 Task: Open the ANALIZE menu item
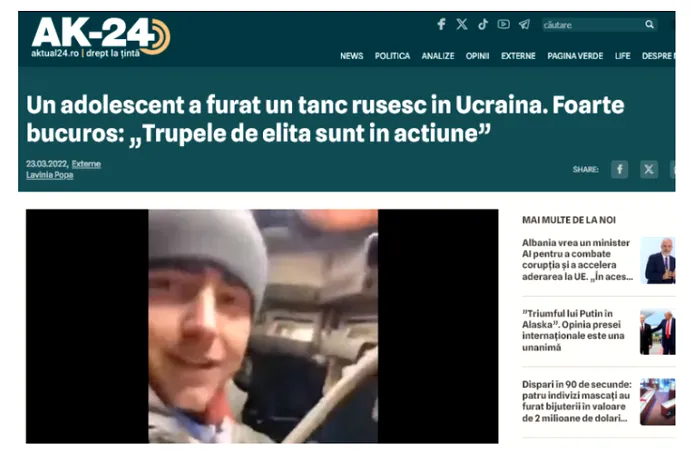coord(438,56)
